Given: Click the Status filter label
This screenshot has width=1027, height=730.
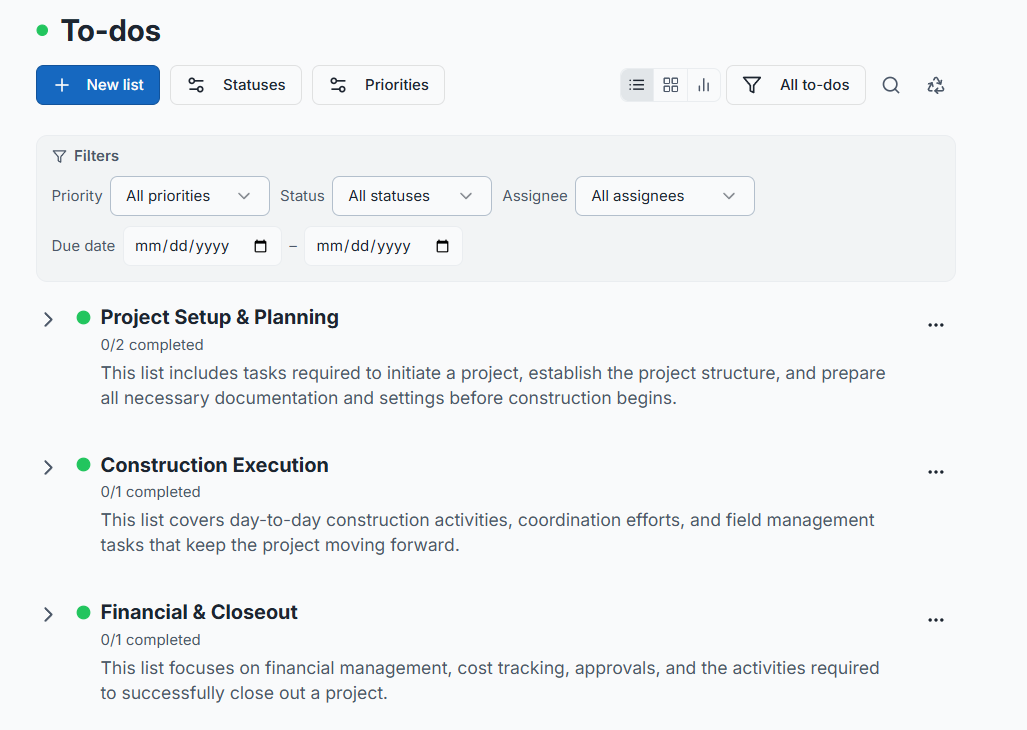Looking at the screenshot, I should [x=302, y=196].
